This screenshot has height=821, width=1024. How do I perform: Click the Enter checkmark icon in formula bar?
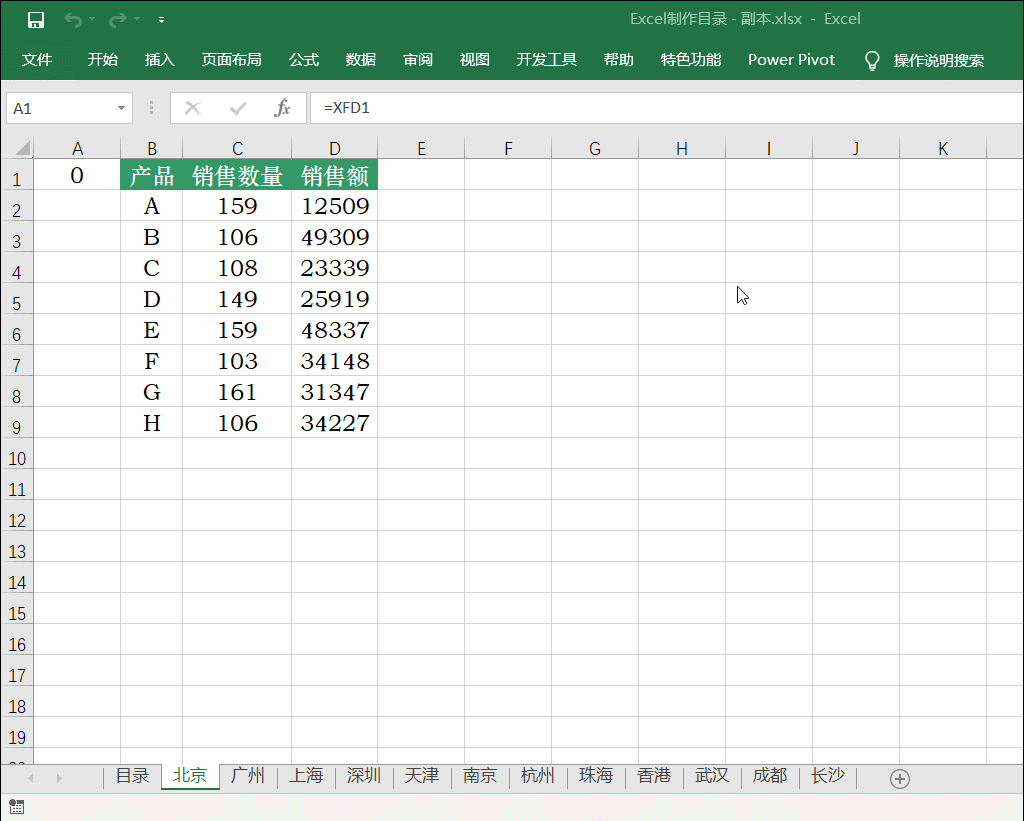tap(238, 108)
